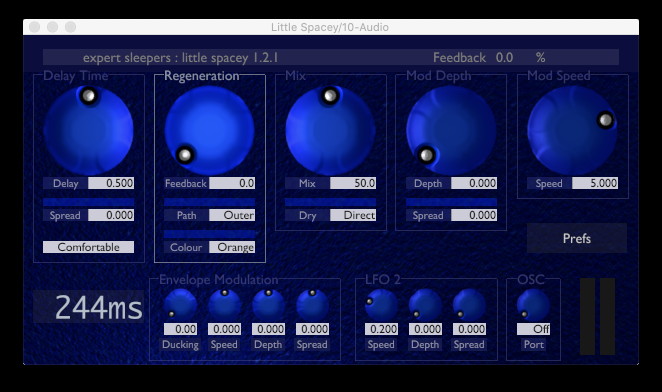Click the Mod Depth Spread value field
The height and width of the screenshot is (392, 662).
click(x=474, y=215)
